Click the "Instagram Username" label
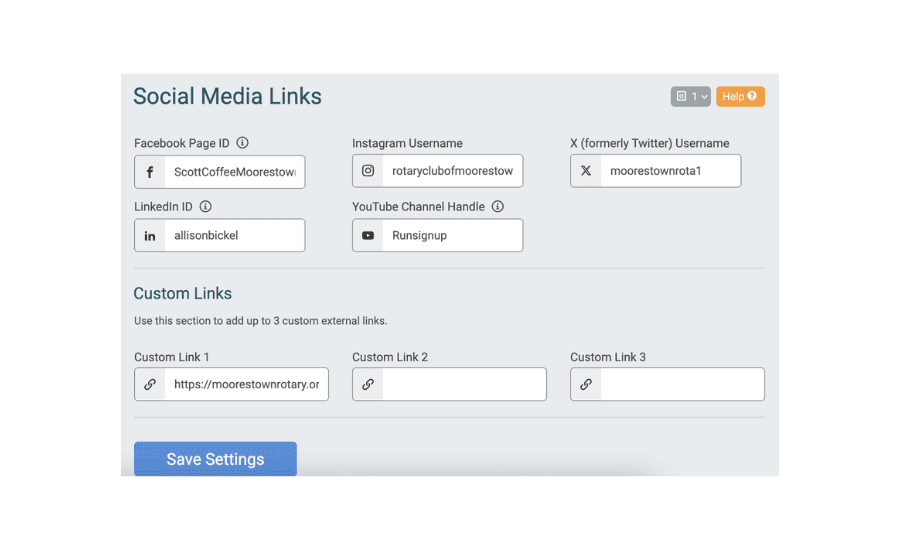 click(407, 144)
